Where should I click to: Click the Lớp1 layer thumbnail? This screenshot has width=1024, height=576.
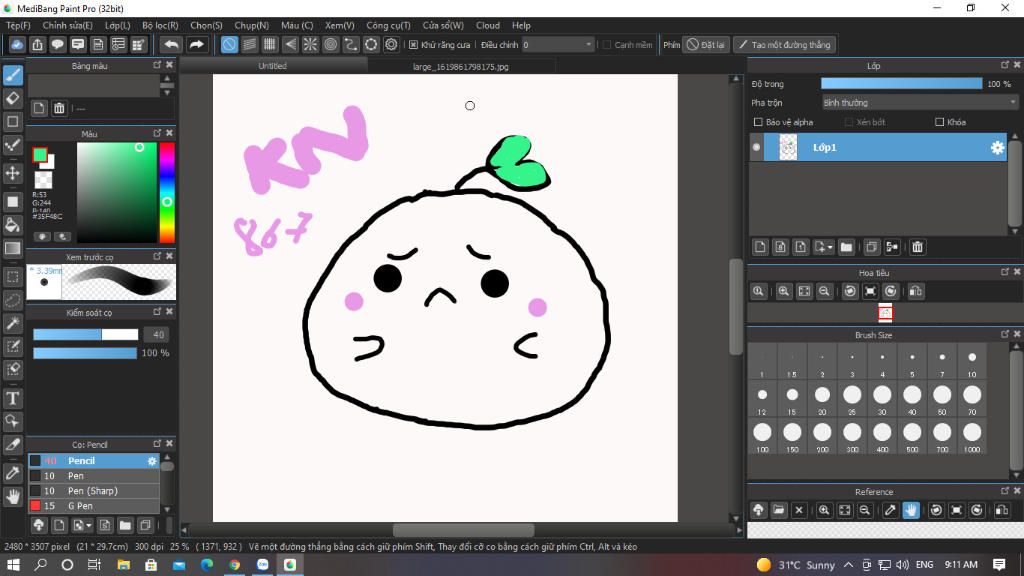pos(788,148)
